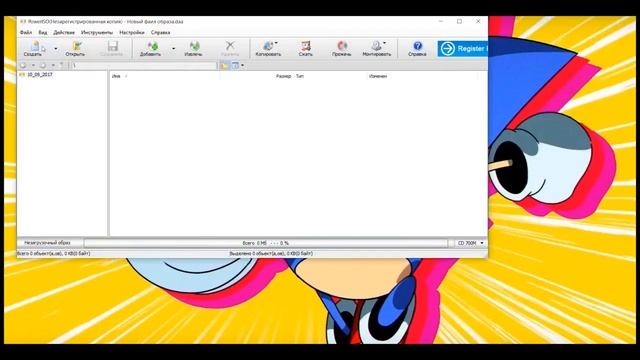This screenshot has height=360, width=640.
Task: Click the Монтировать (Mount) toolbar icon
Action: pyautogui.click(x=376, y=49)
